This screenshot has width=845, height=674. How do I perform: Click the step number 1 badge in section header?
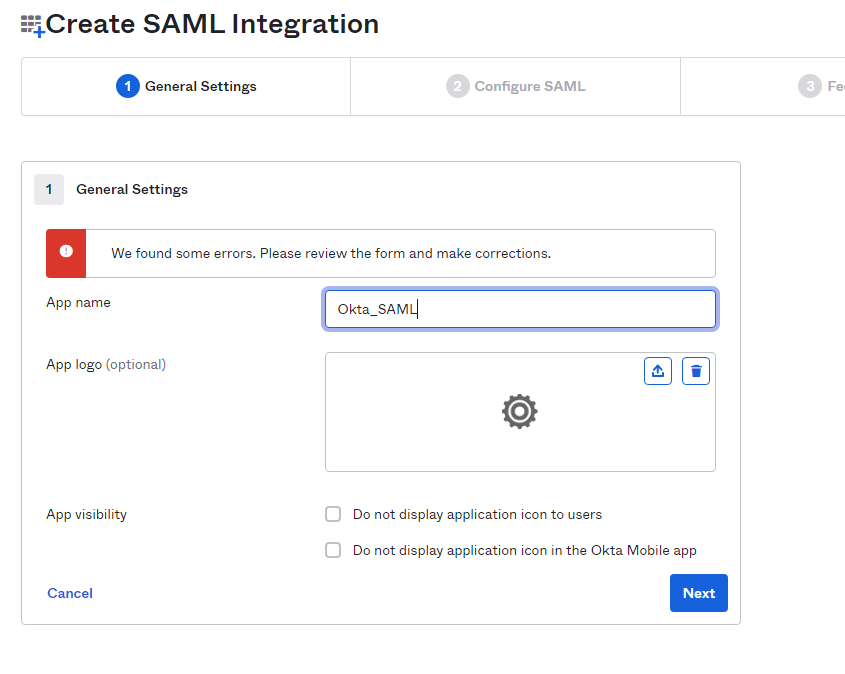(49, 189)
